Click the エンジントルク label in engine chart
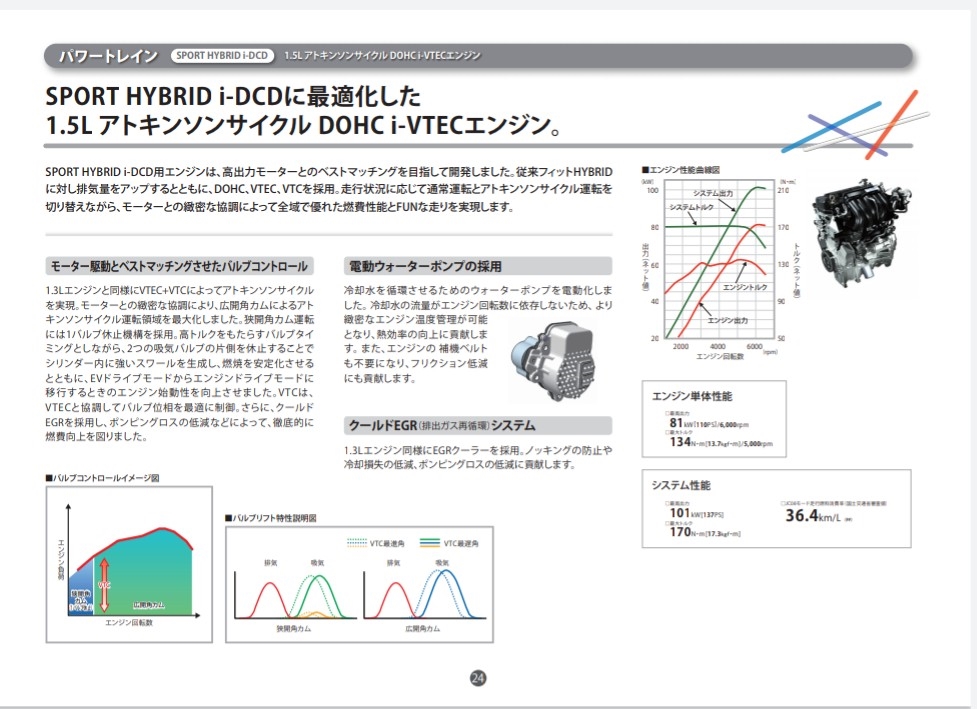Viewport: 977px width, 709px height. click(x=745, y=287)
